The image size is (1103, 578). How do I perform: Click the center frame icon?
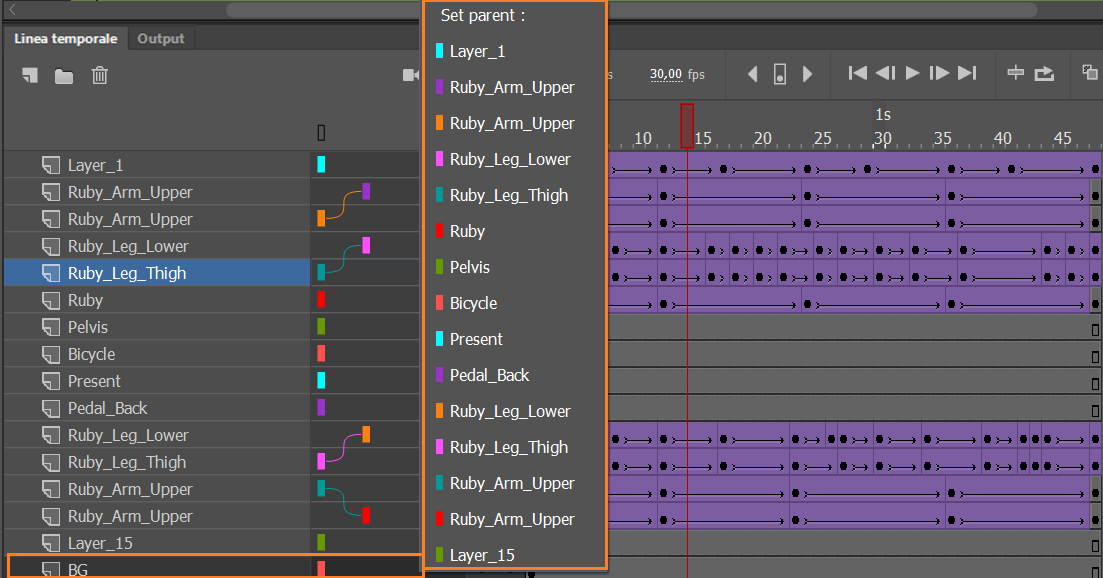click(1015, 73)
